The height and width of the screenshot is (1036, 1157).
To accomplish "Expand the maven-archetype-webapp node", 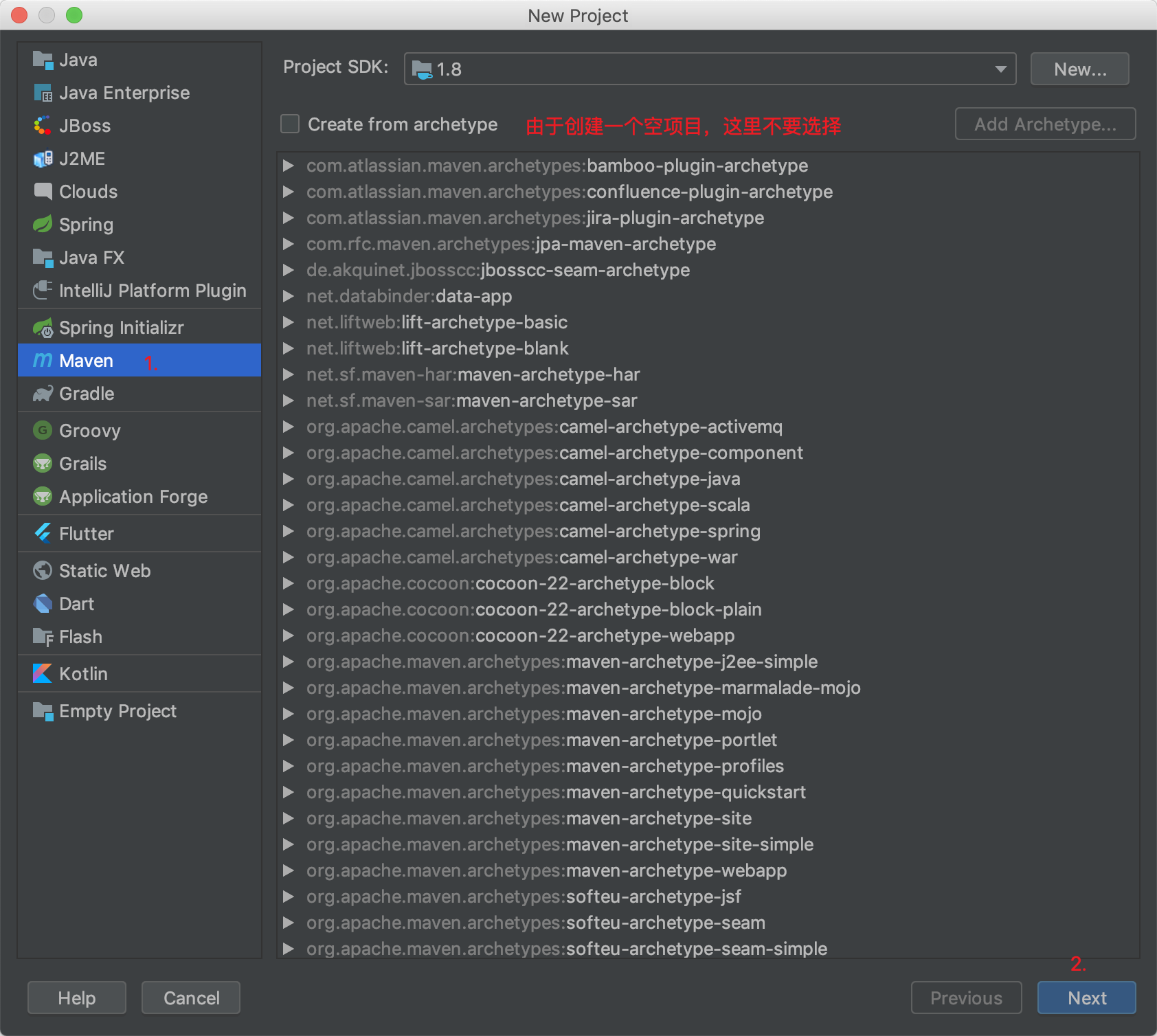I will tap(289, 870).
